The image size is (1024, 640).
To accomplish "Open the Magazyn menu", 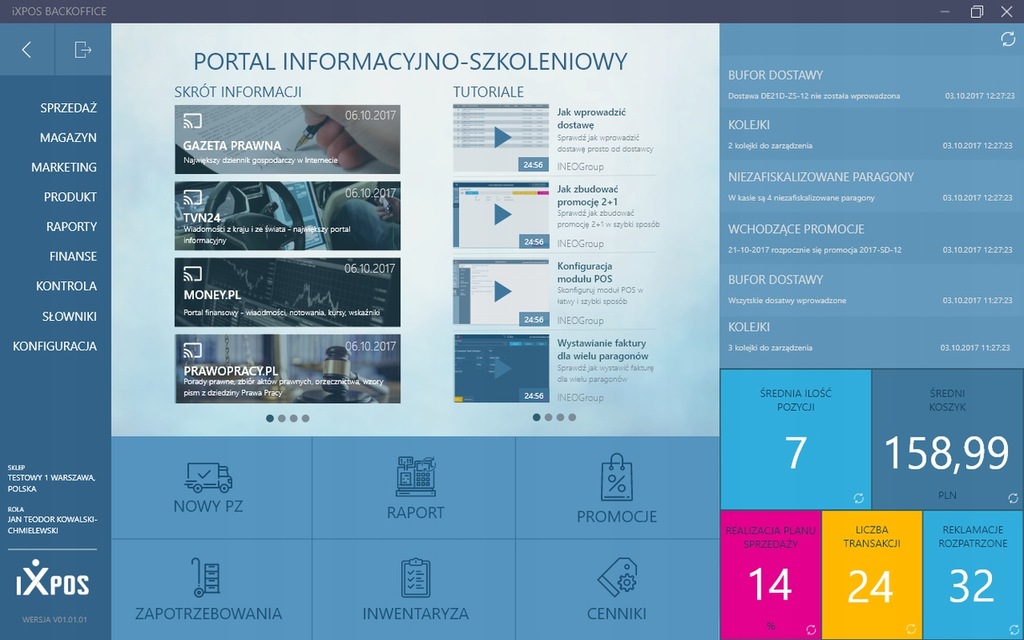I will pos(68,138).
